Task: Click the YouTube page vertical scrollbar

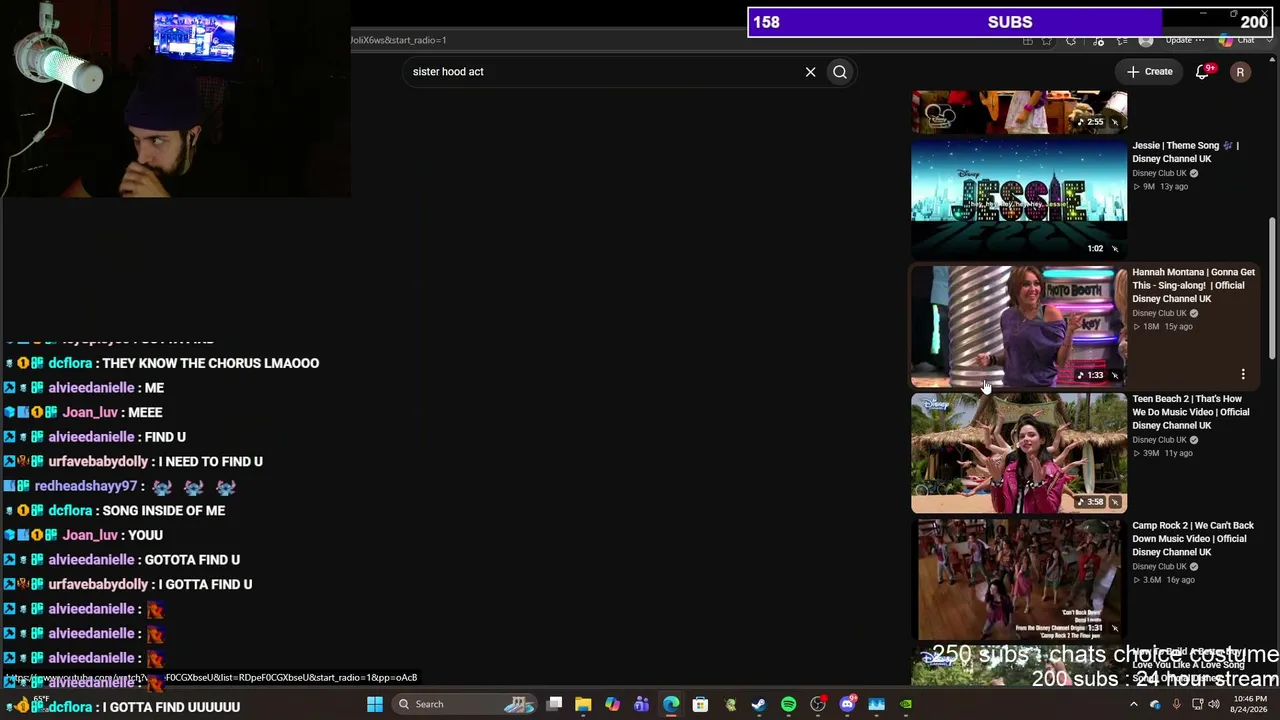Action: [x=1272, y=288]
